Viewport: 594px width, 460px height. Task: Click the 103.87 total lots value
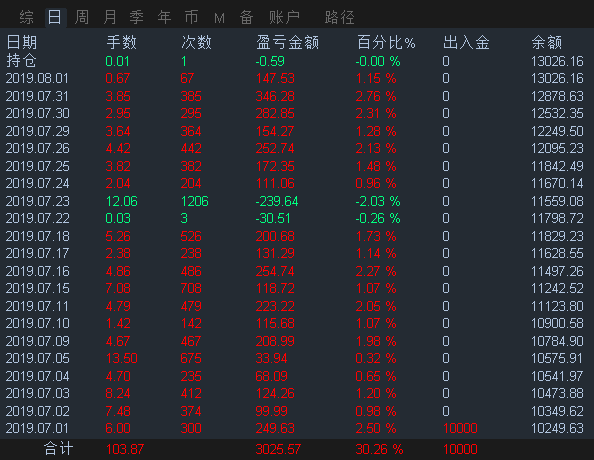125,449
